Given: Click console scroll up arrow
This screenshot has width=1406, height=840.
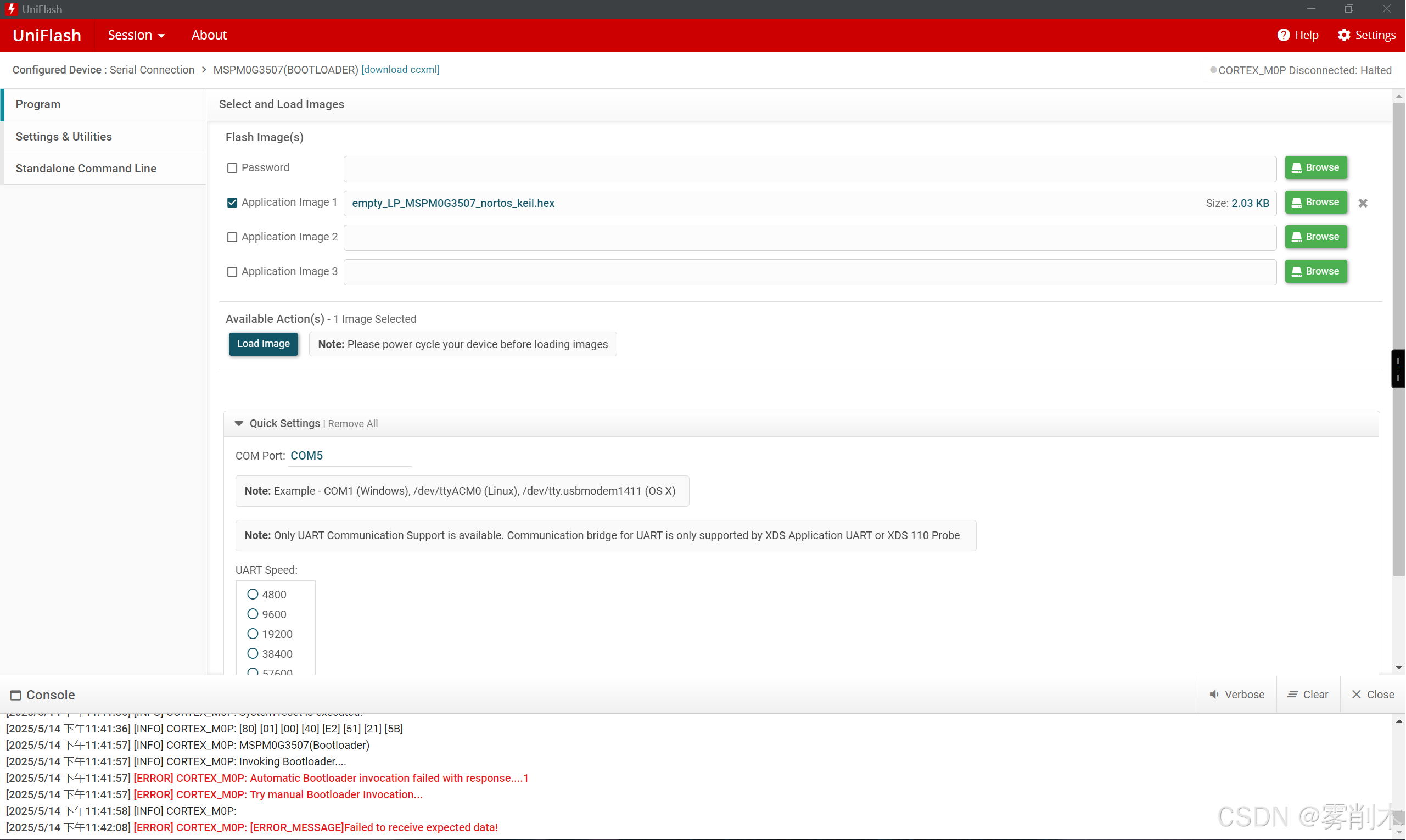Looking at the screenshot, I should click(x=1399, y=721).
